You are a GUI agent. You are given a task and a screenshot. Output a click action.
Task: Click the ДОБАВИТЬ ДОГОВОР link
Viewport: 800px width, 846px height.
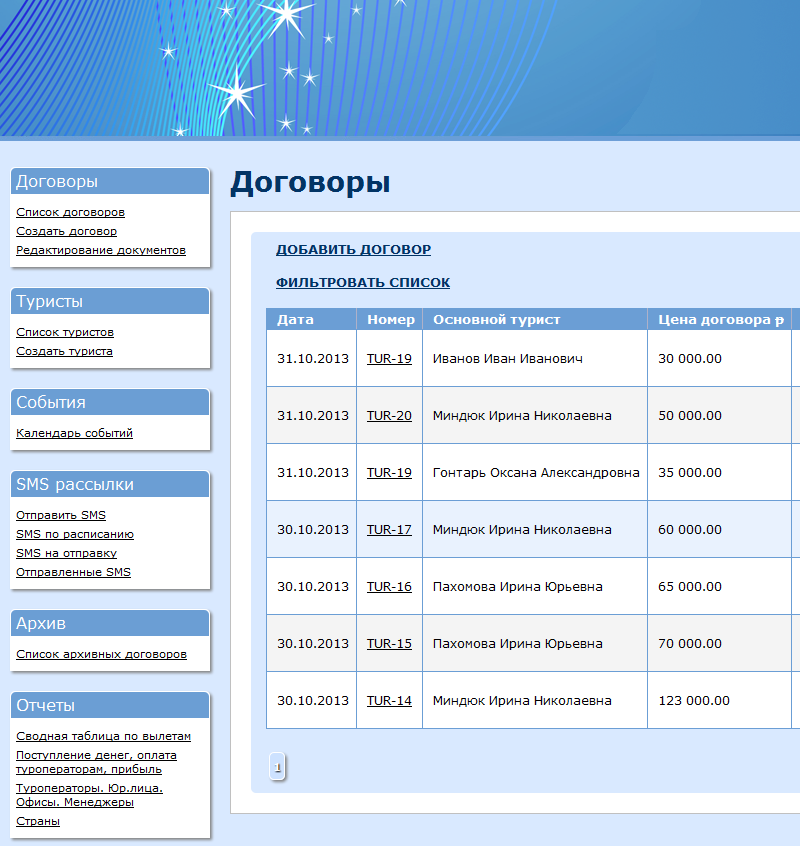point(353,249)
